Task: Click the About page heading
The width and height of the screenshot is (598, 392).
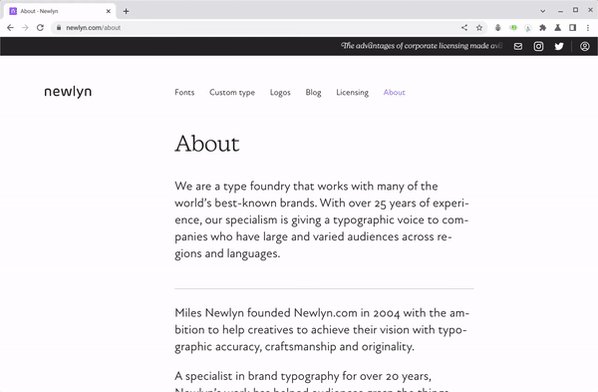Action: point(207,144)
